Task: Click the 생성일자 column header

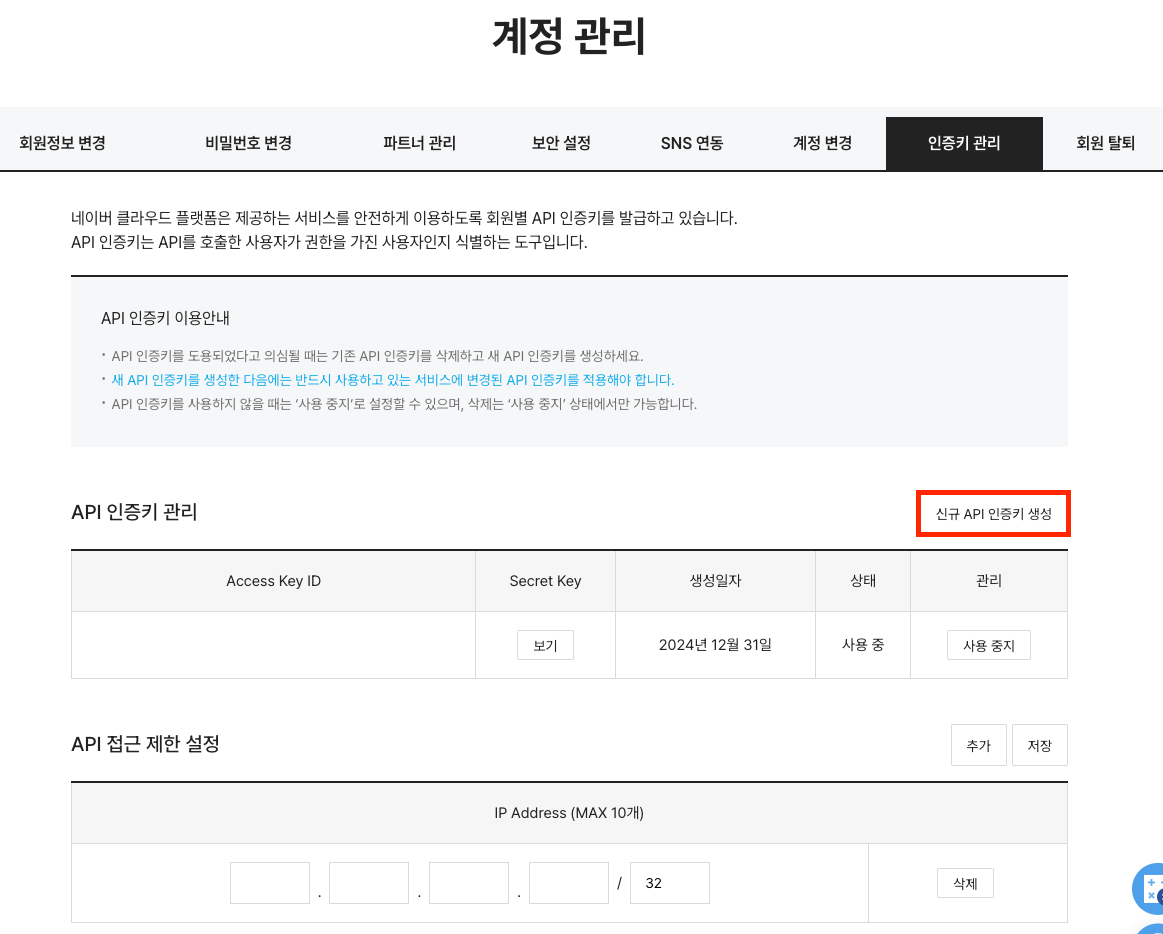Action: pyautogui.click(x=715, y=581)
